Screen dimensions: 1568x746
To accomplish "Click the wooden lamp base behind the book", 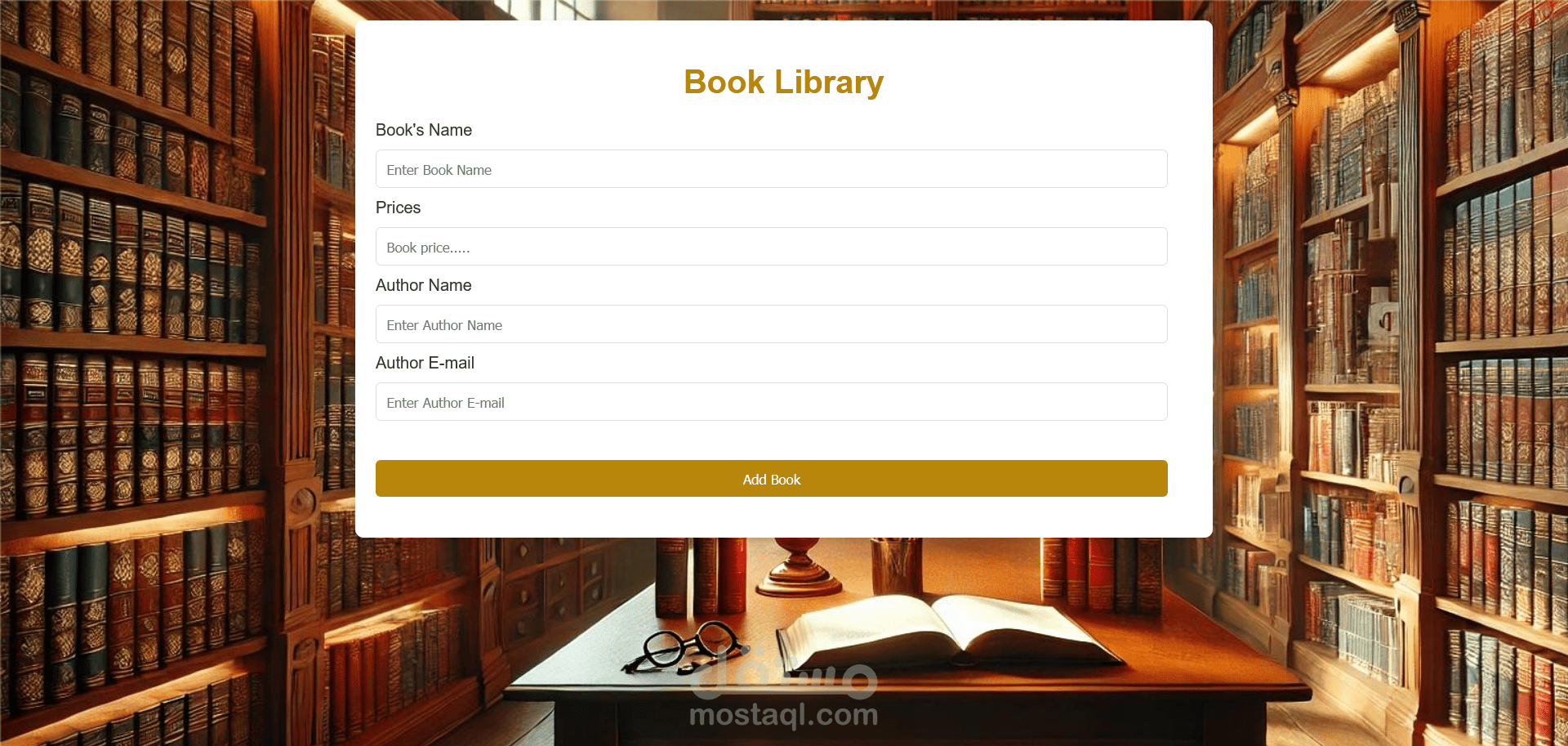I will click(x=799, y=569).
